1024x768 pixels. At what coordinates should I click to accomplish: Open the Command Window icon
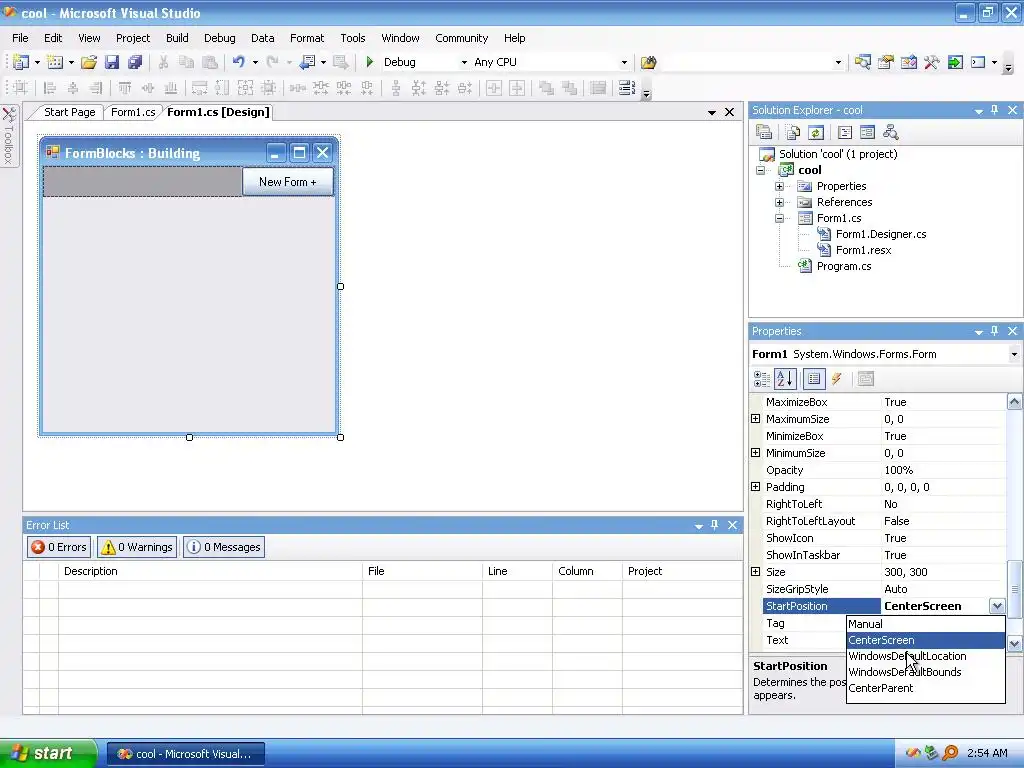click(978, 62)
